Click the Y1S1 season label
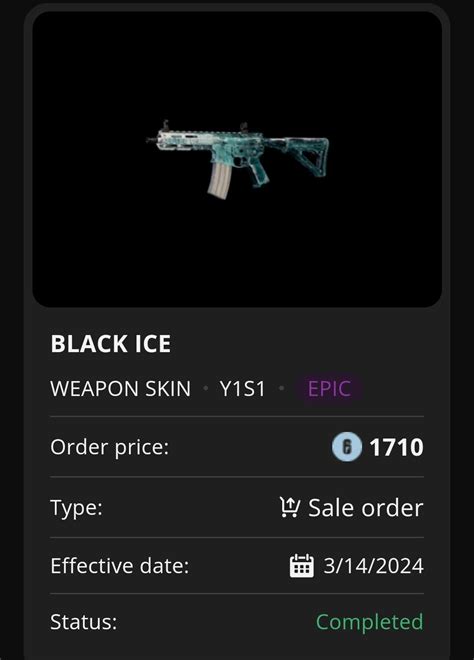 point(242,389)
